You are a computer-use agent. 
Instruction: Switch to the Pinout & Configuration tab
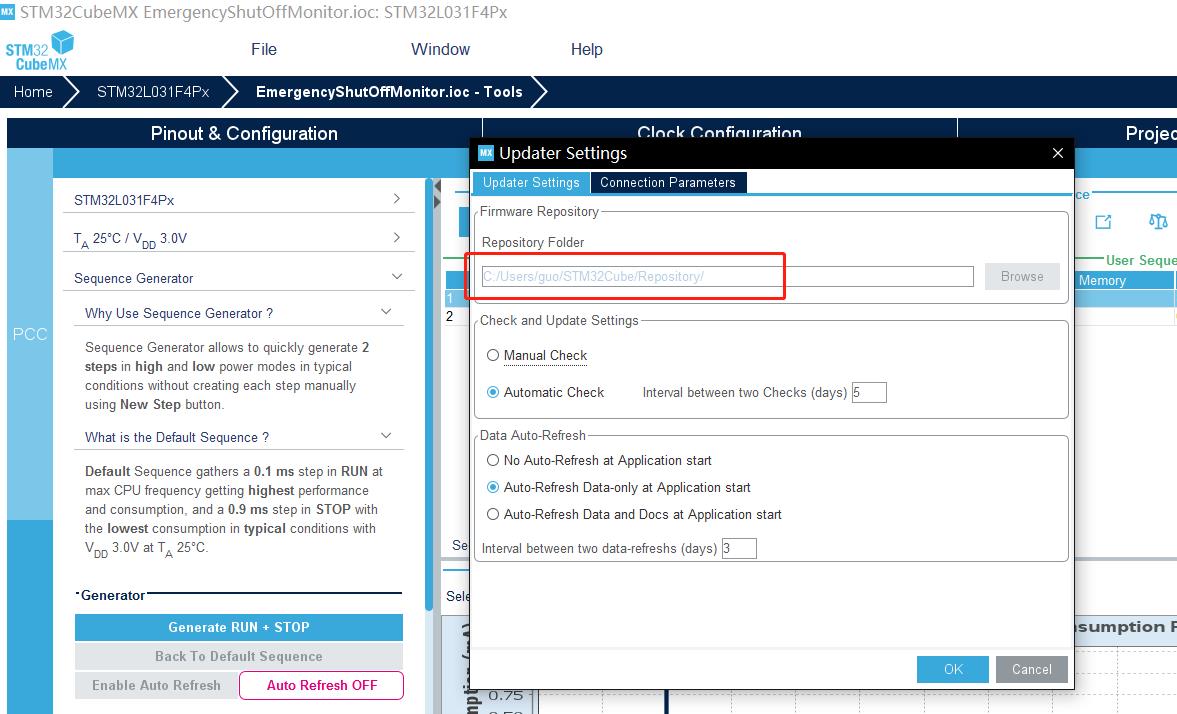click(244, 133)
